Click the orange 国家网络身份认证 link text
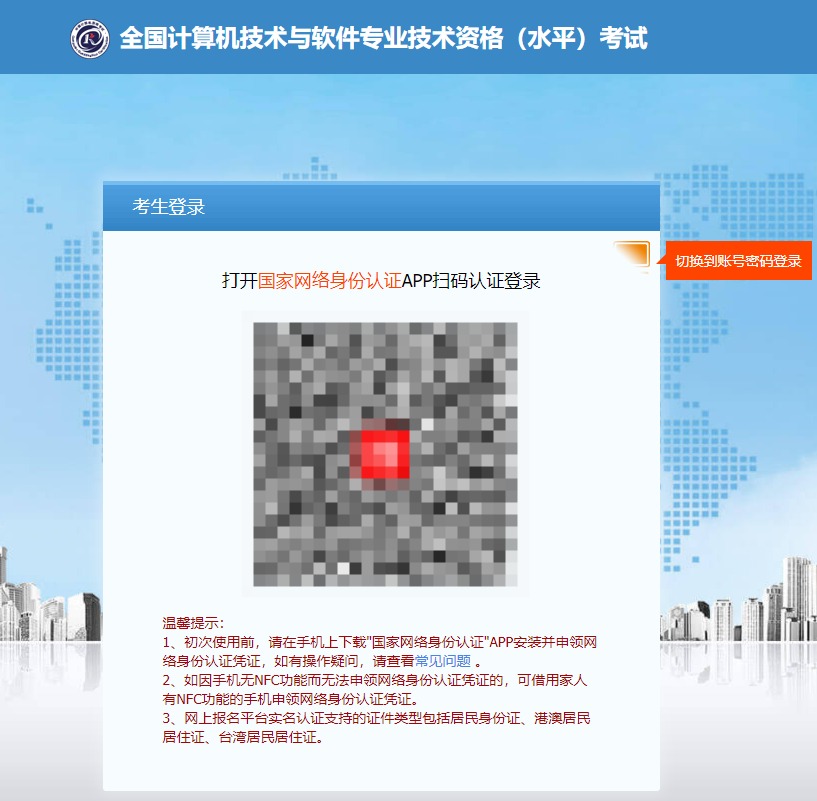The height and width of the screenshot is (801, 817). [329, 280]
